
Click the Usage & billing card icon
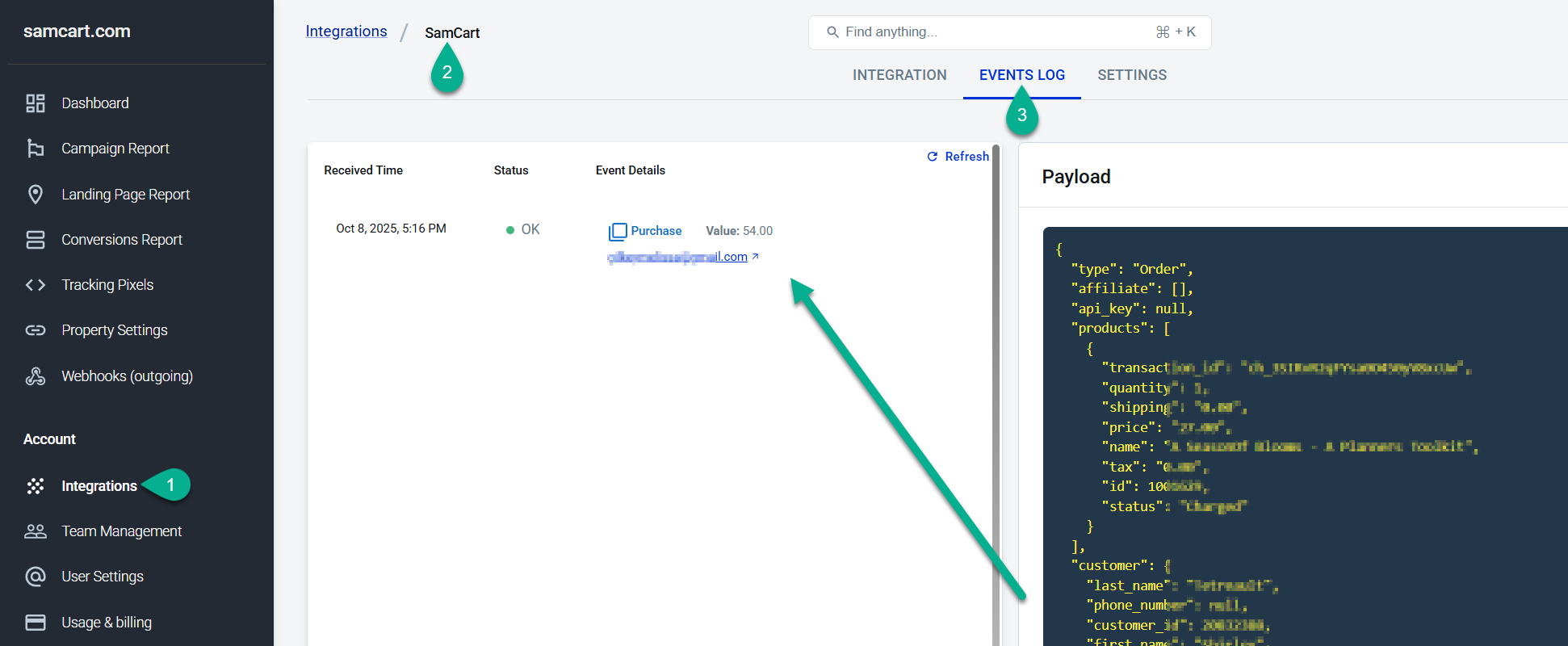pyautogui.click(x=36, y=623)
